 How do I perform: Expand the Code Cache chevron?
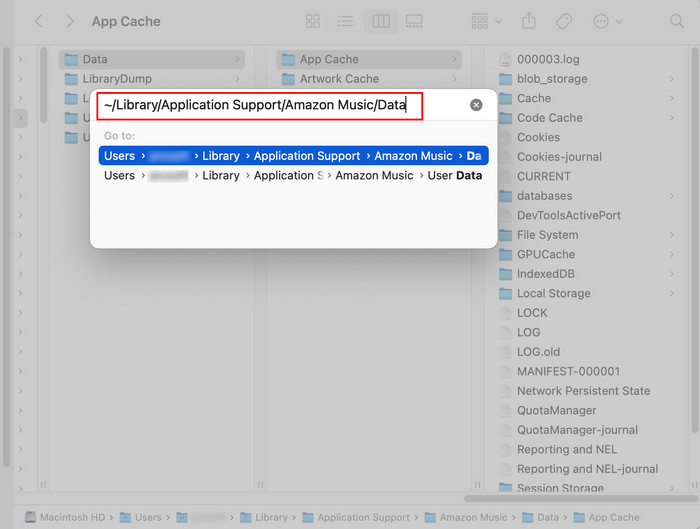coord(671,118)
